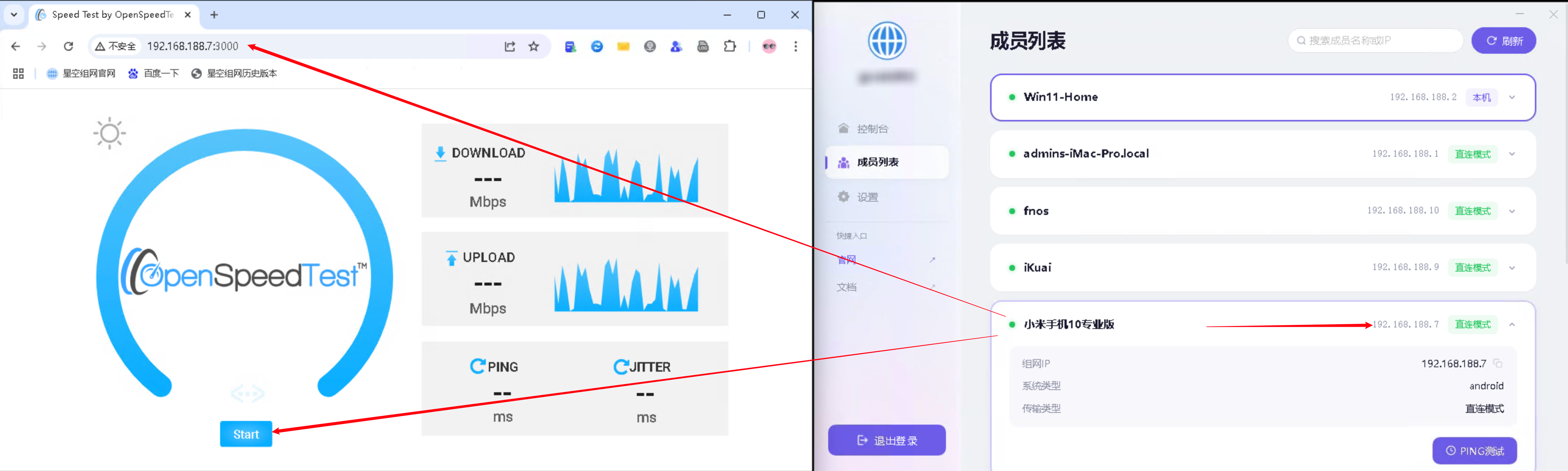Reload the browser page

point(69,46)
